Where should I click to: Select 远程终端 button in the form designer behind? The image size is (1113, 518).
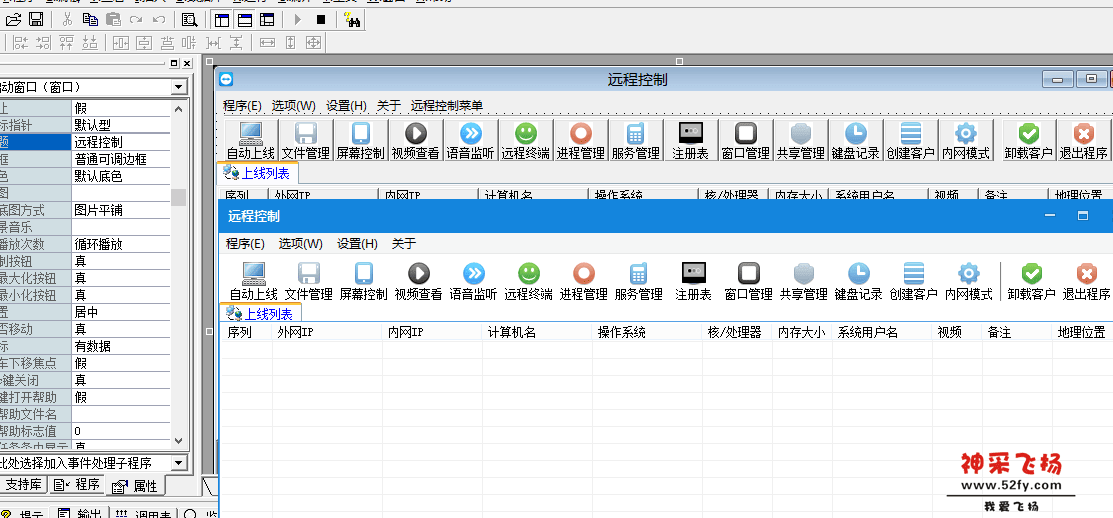pos(526,140)
